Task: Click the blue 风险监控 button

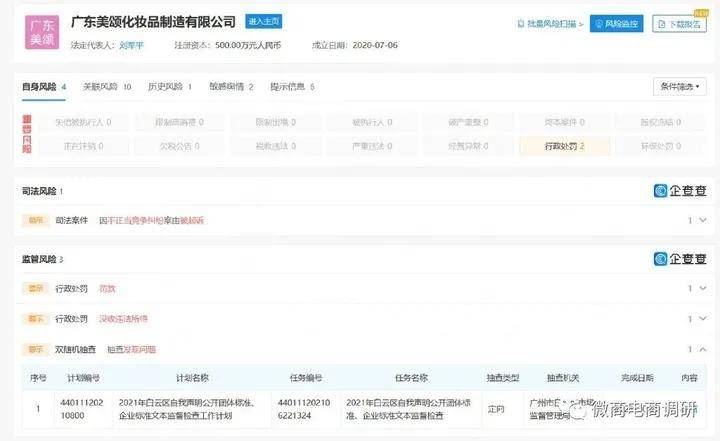Action: 617,24
